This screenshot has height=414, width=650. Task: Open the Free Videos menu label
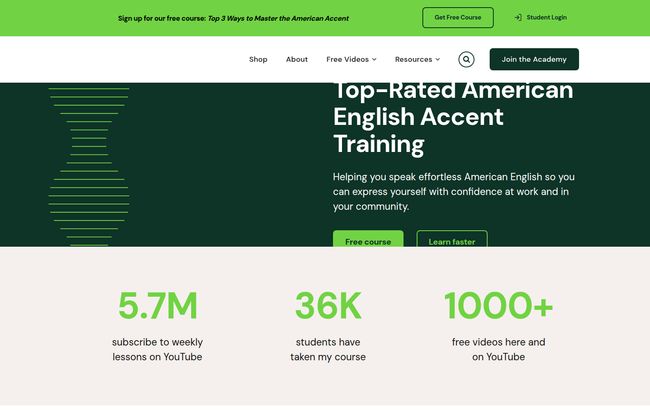click(x=347, y=59)
